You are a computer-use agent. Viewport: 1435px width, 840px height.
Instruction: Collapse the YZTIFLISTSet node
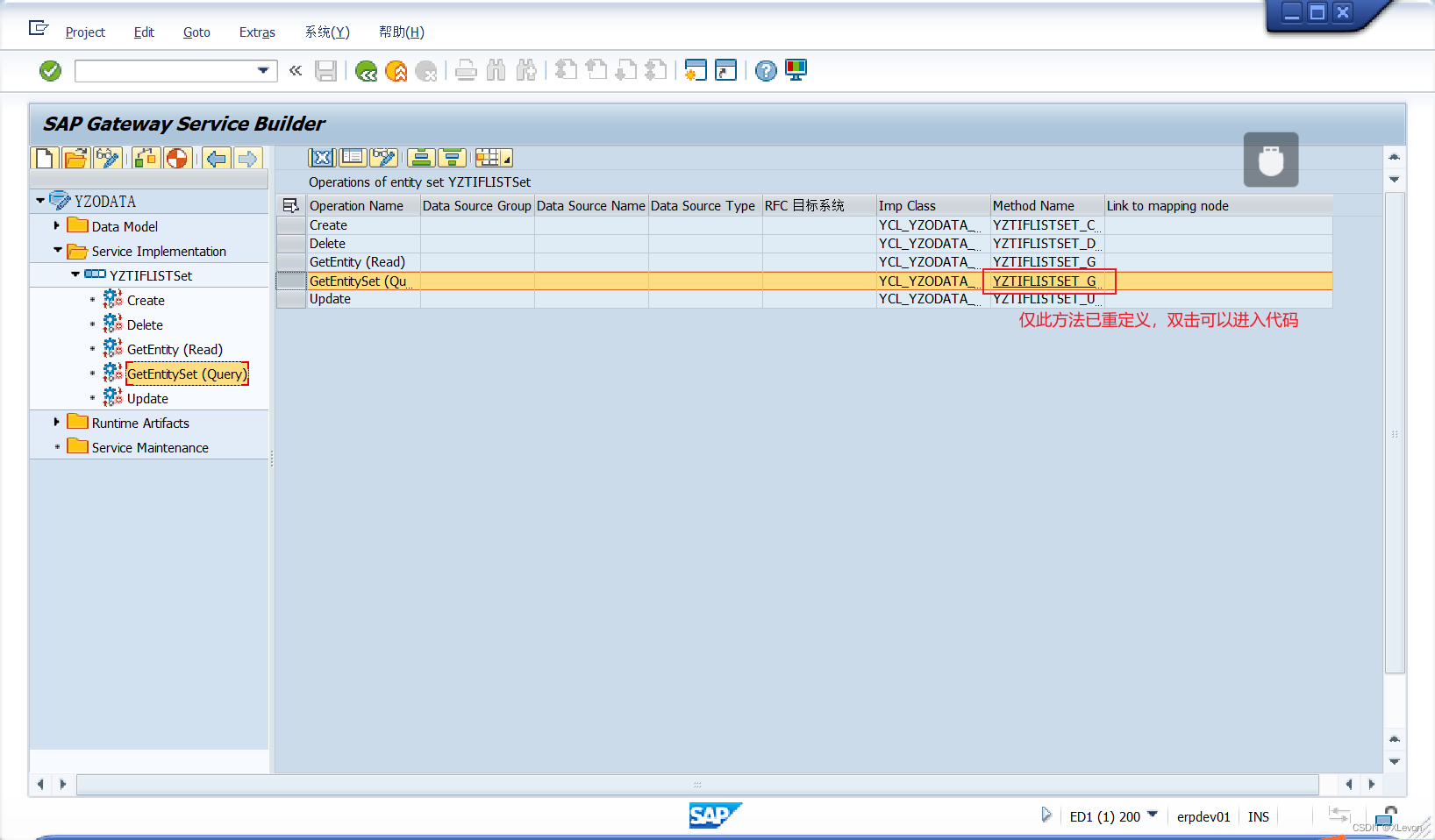(75, 274)
